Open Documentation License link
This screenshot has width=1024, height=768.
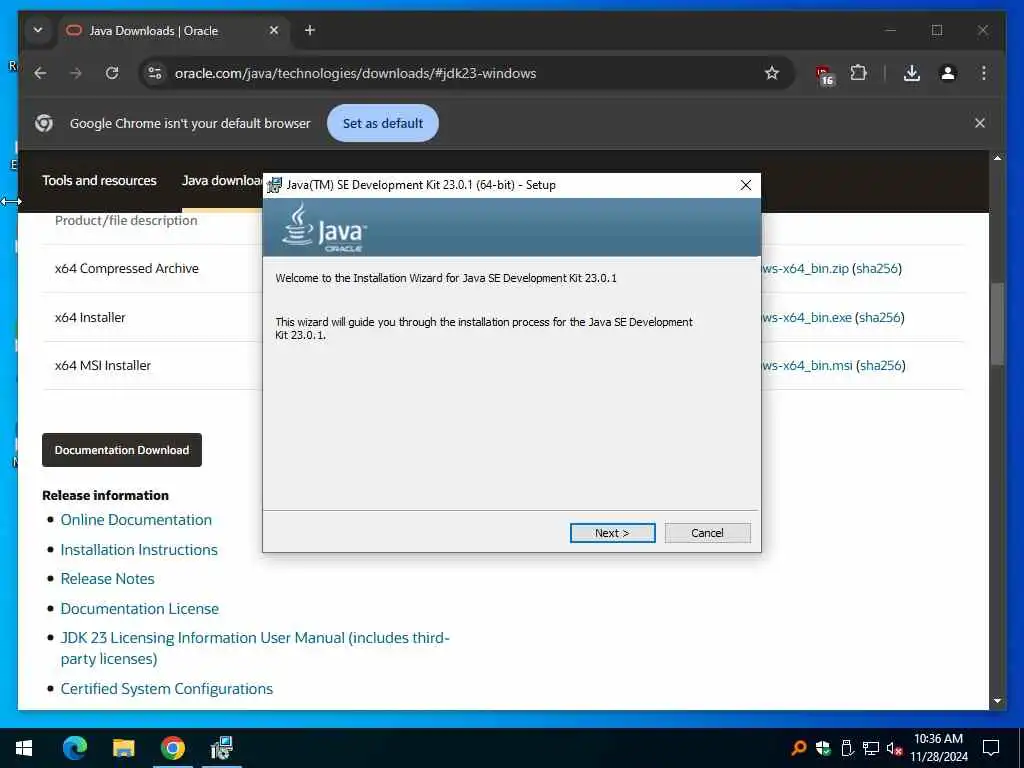(x=140, y=609)
